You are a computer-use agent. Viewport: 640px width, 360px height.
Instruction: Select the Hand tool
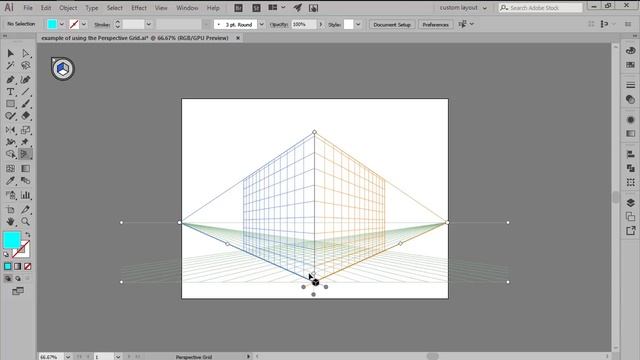pyautogui.click(x=11, y=222)
